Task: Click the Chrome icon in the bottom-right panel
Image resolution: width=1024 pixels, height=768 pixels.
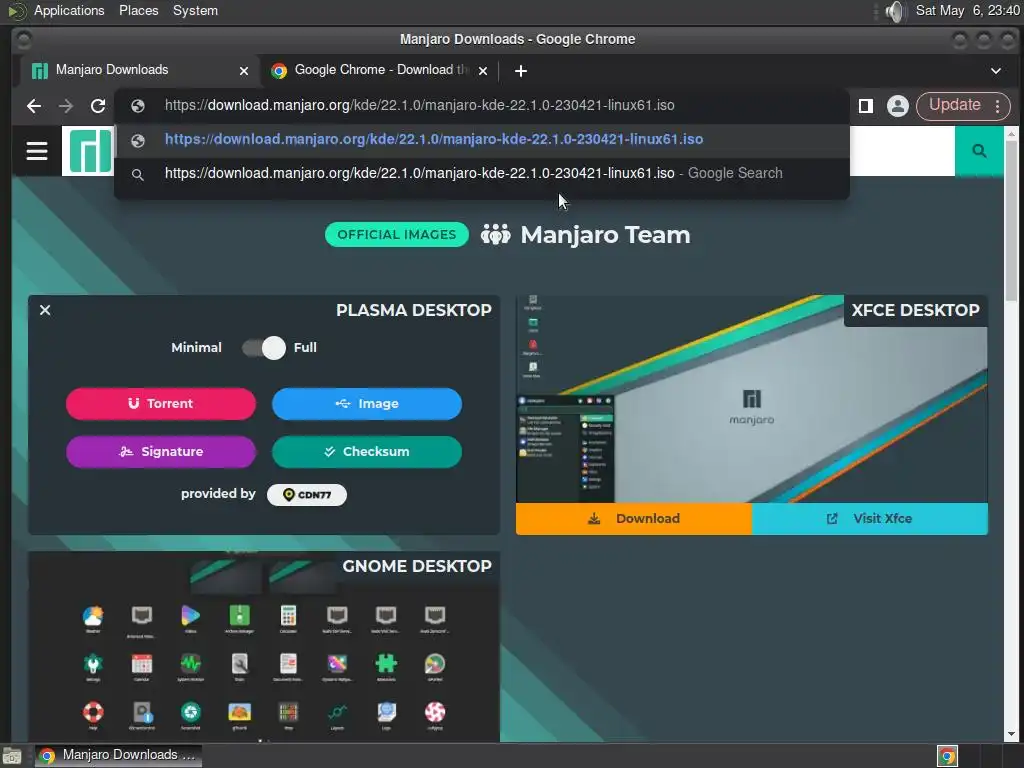Action: coord(947,756)
